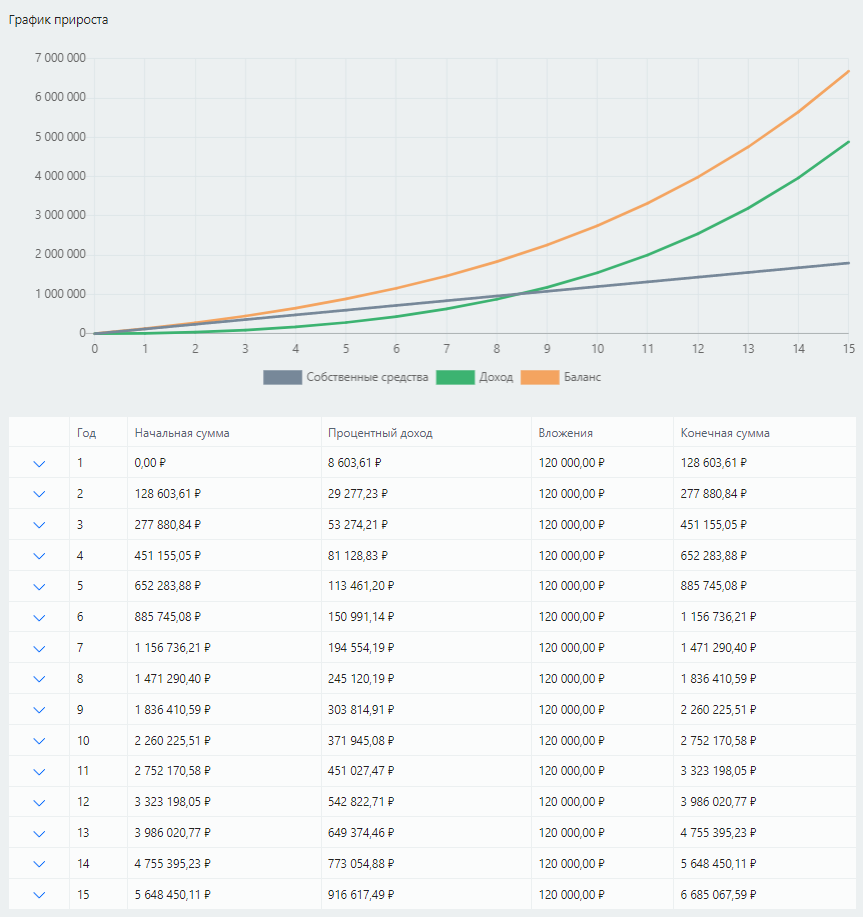863x917 pixels.
Task: Open the year 14 row chevron
Action: click(x=40, y=864)
